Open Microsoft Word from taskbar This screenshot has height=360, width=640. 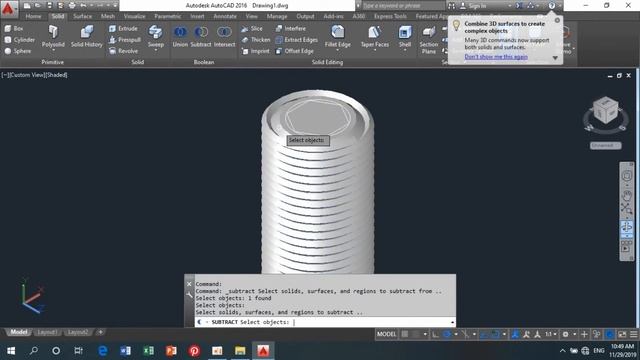point(126,351)
